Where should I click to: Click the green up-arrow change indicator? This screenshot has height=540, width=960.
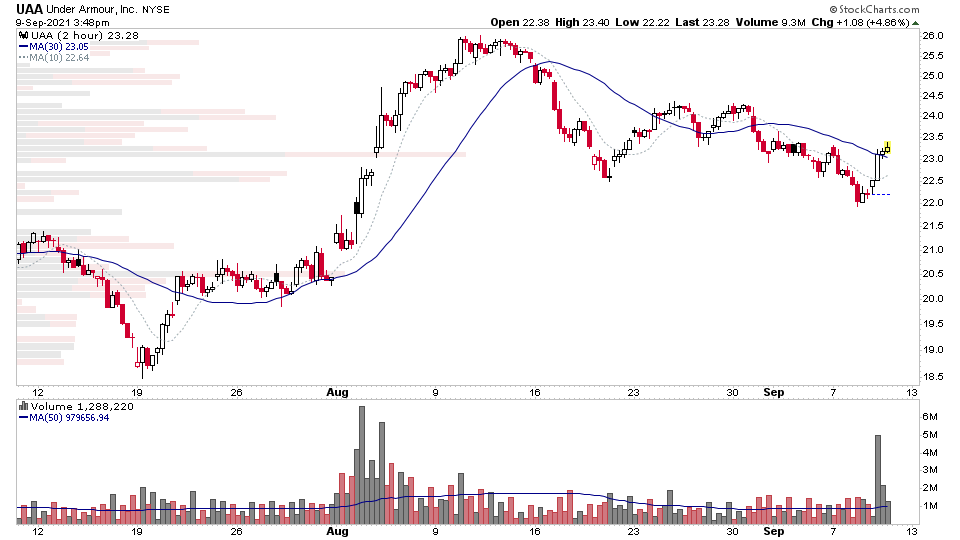coord(915,23)
